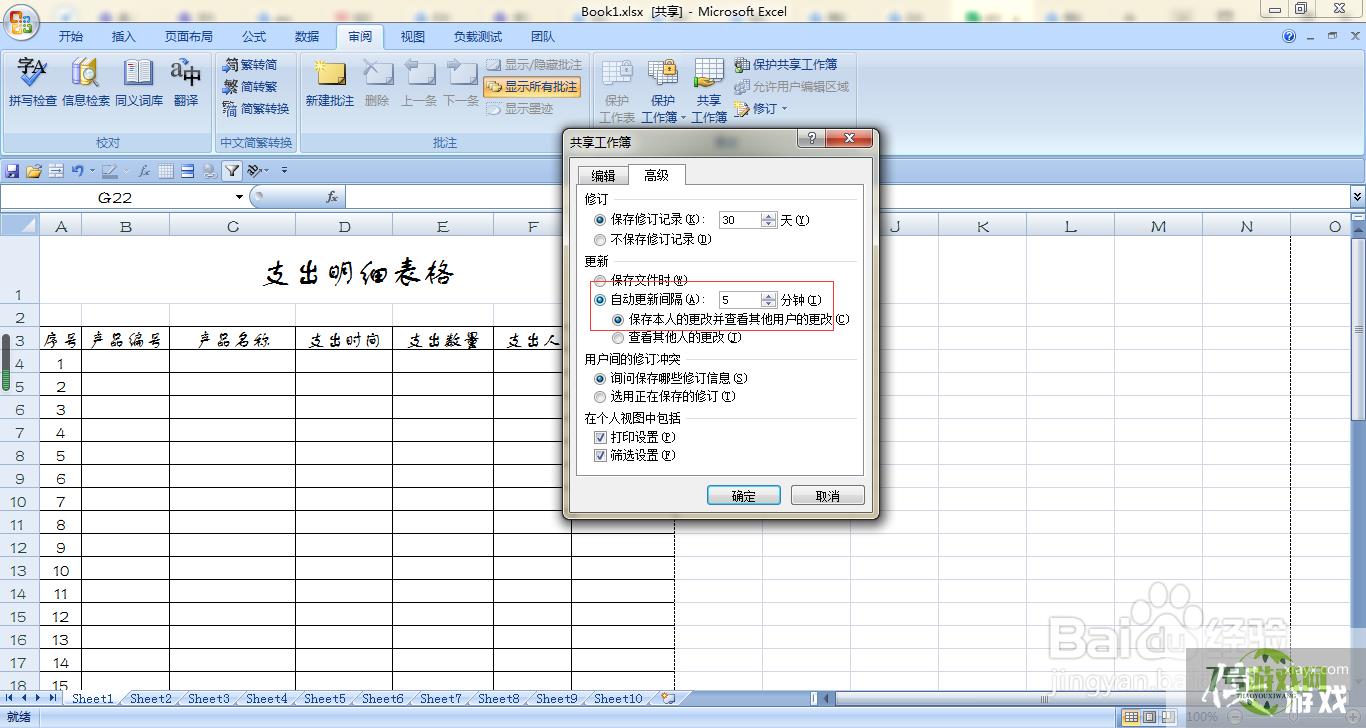This screenshot has width=1366, height=728.
Task: Click the Name Box showing G22
Action: point(116,198)
